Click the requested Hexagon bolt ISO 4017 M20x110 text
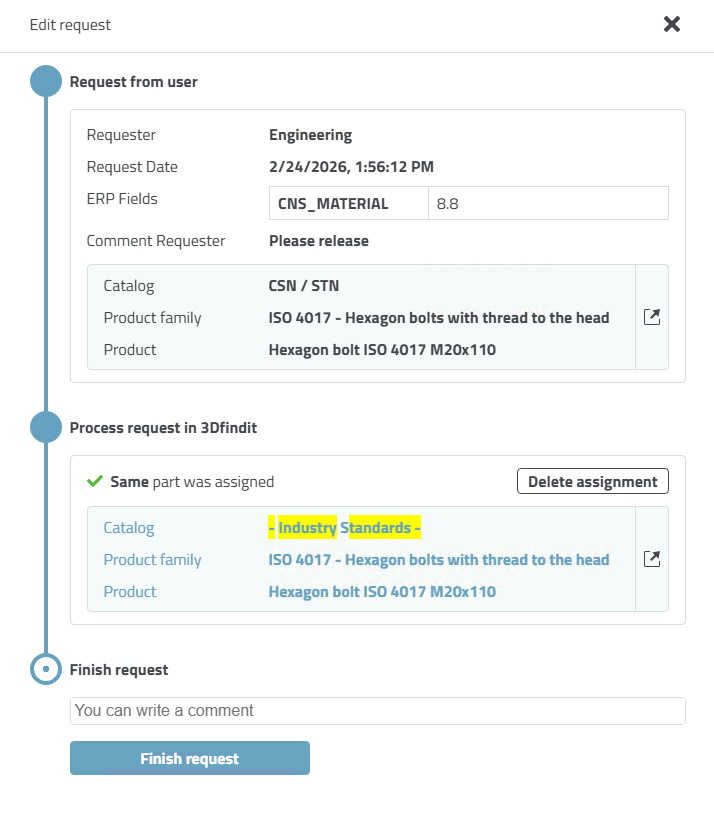The height and width of the screenshot is (820, 714). pos(382,349)
